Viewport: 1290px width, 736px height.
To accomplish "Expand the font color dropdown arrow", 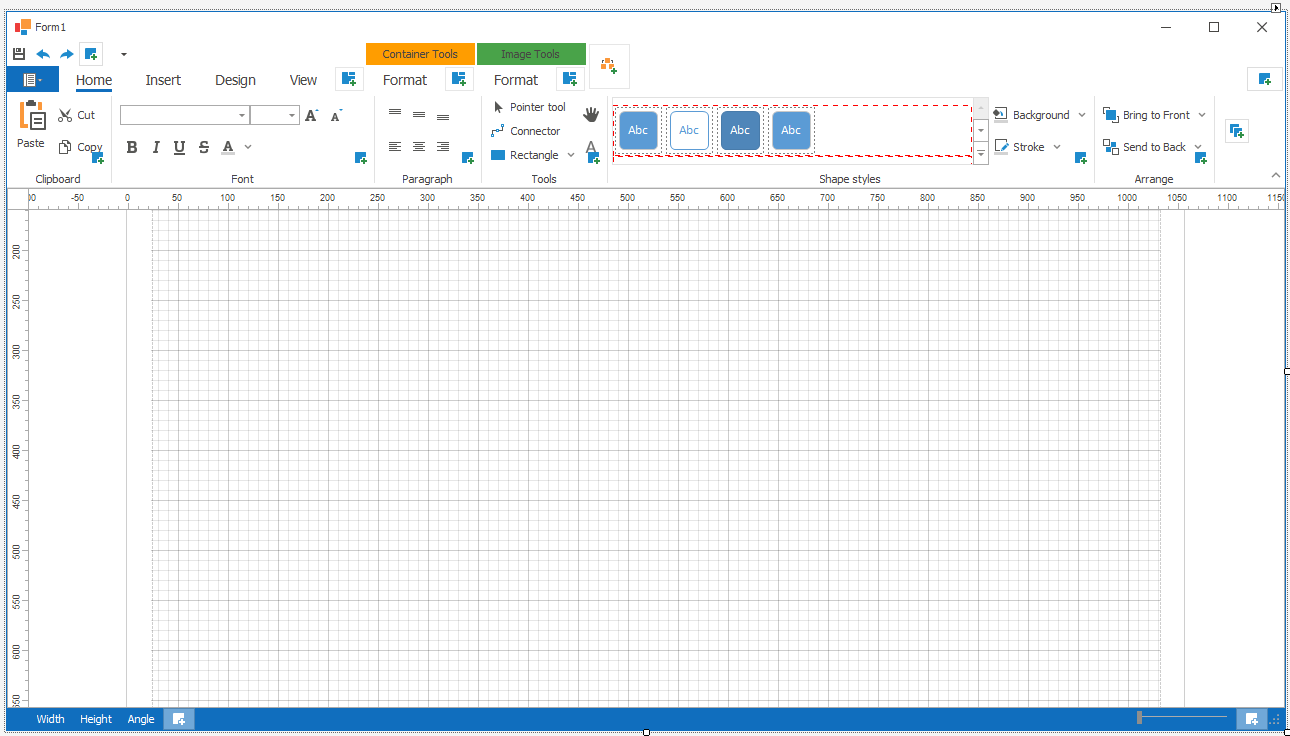I will coord(248,147).
